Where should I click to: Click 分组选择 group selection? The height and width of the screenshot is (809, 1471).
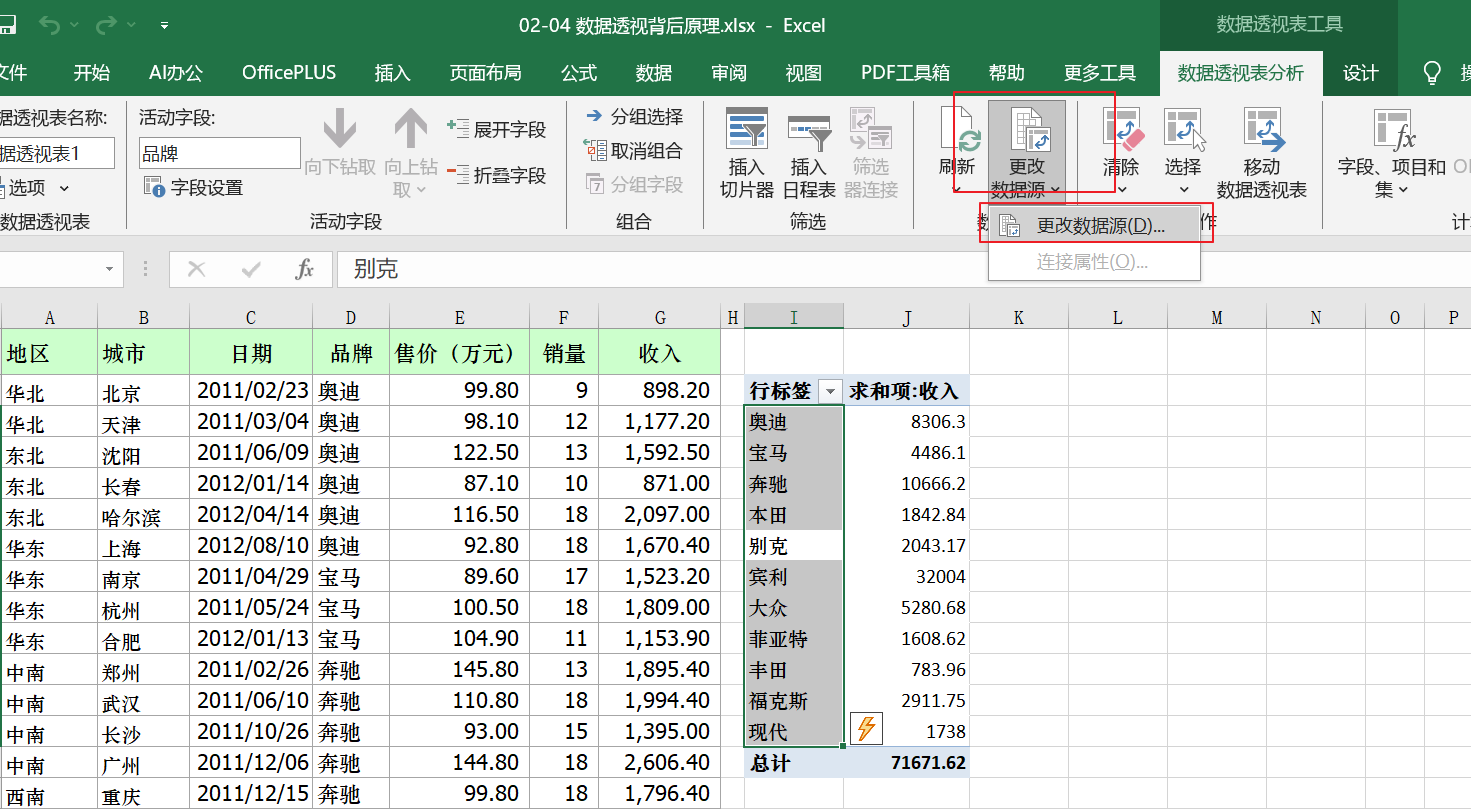pyautogui.click(x=634, y=117)
